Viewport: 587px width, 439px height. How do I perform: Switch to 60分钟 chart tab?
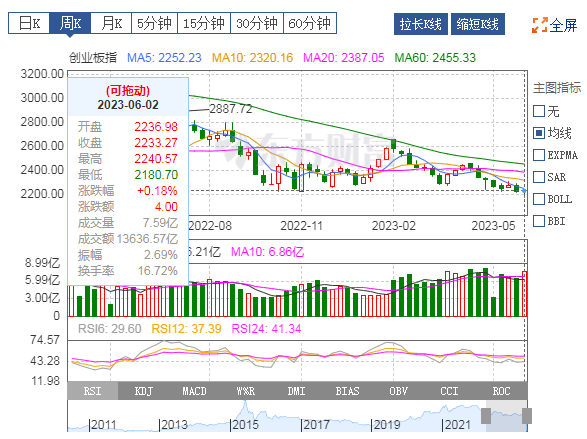pyautogui.click(x=310, y=23)
